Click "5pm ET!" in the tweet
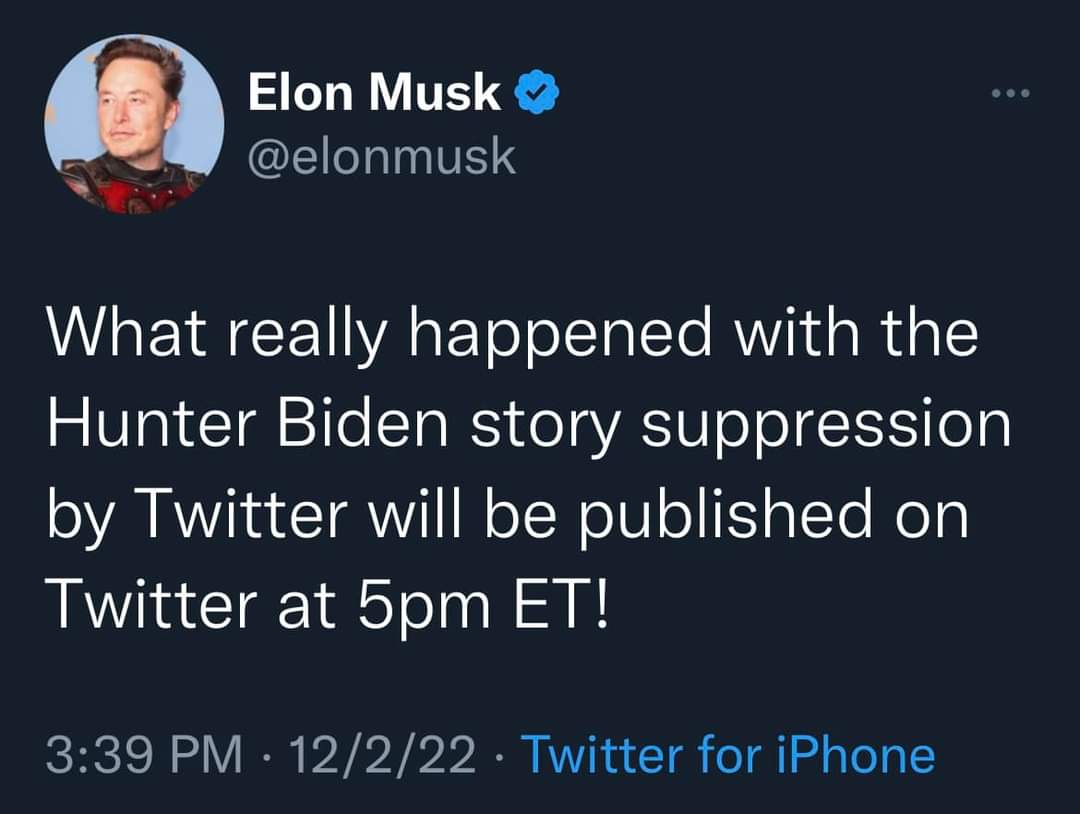The height and width of the screenshot is (814, 1080). (x=471, y=605)
